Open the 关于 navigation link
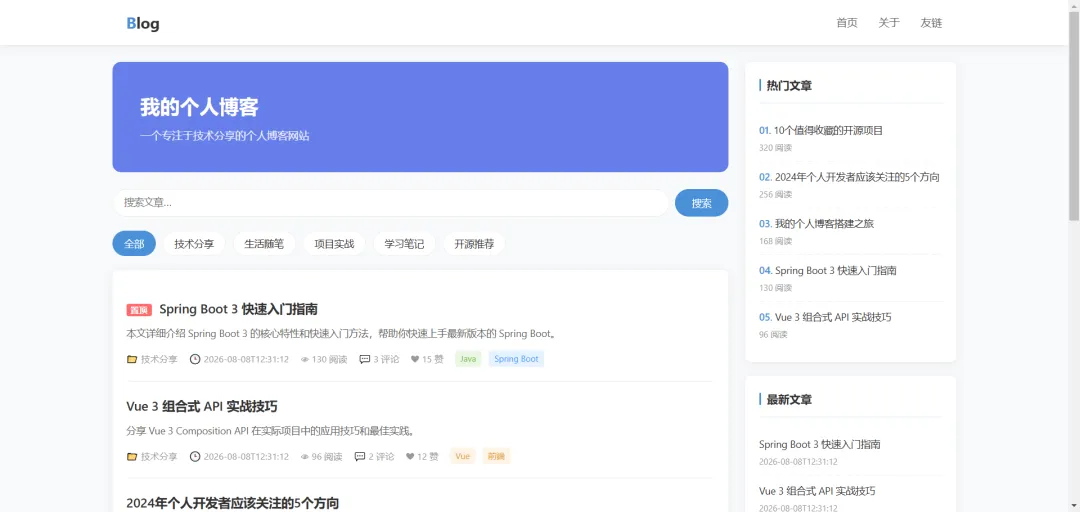1080x512 pixels. (889, 23)
